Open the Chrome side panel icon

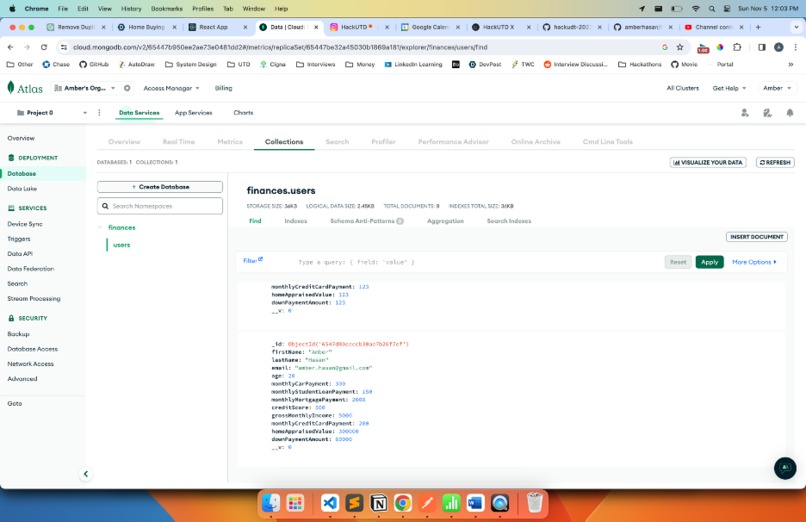coord(762,47)
